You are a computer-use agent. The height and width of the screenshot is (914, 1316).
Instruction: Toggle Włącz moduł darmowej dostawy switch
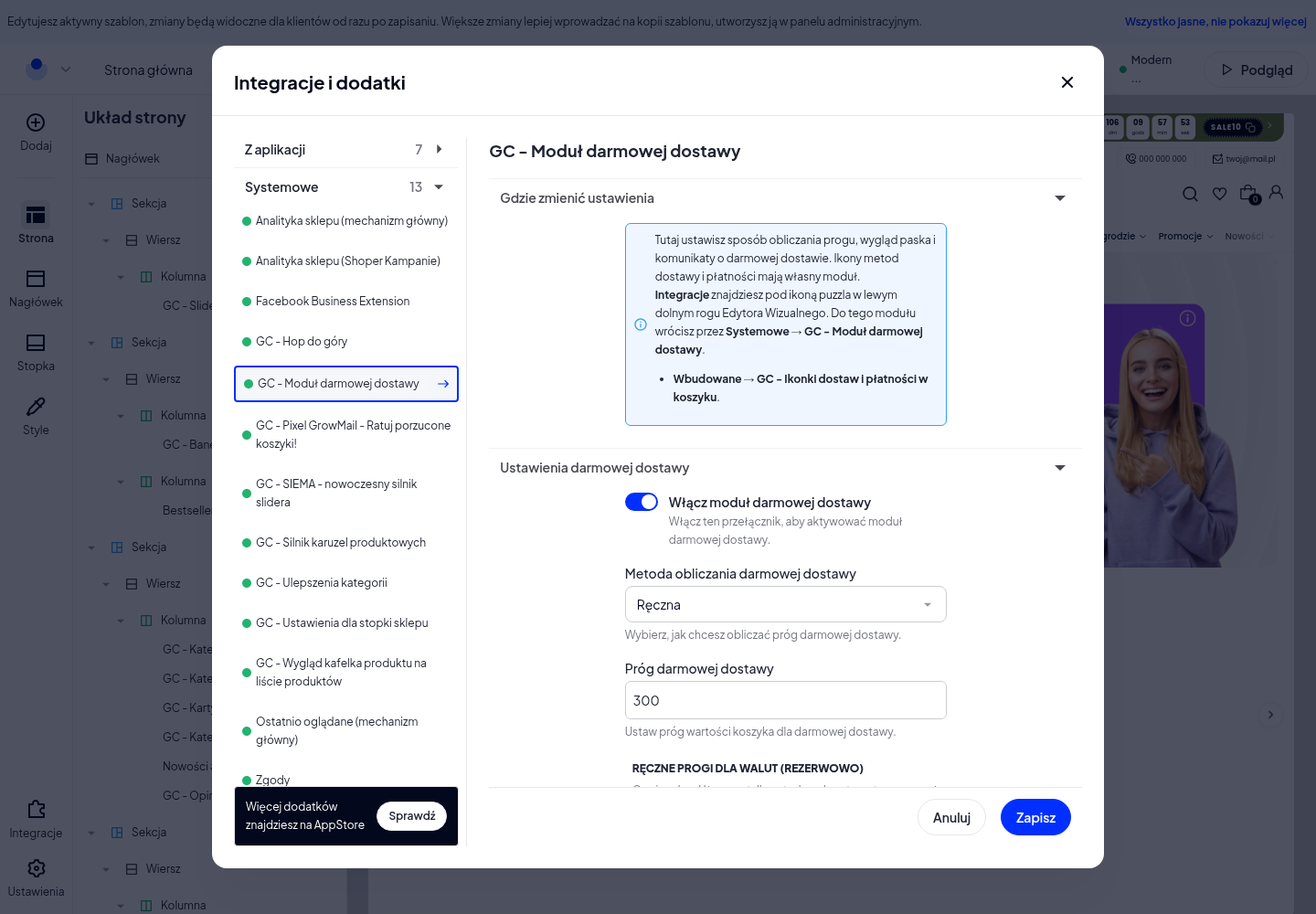pyautogui.click(x=642, y=502)
